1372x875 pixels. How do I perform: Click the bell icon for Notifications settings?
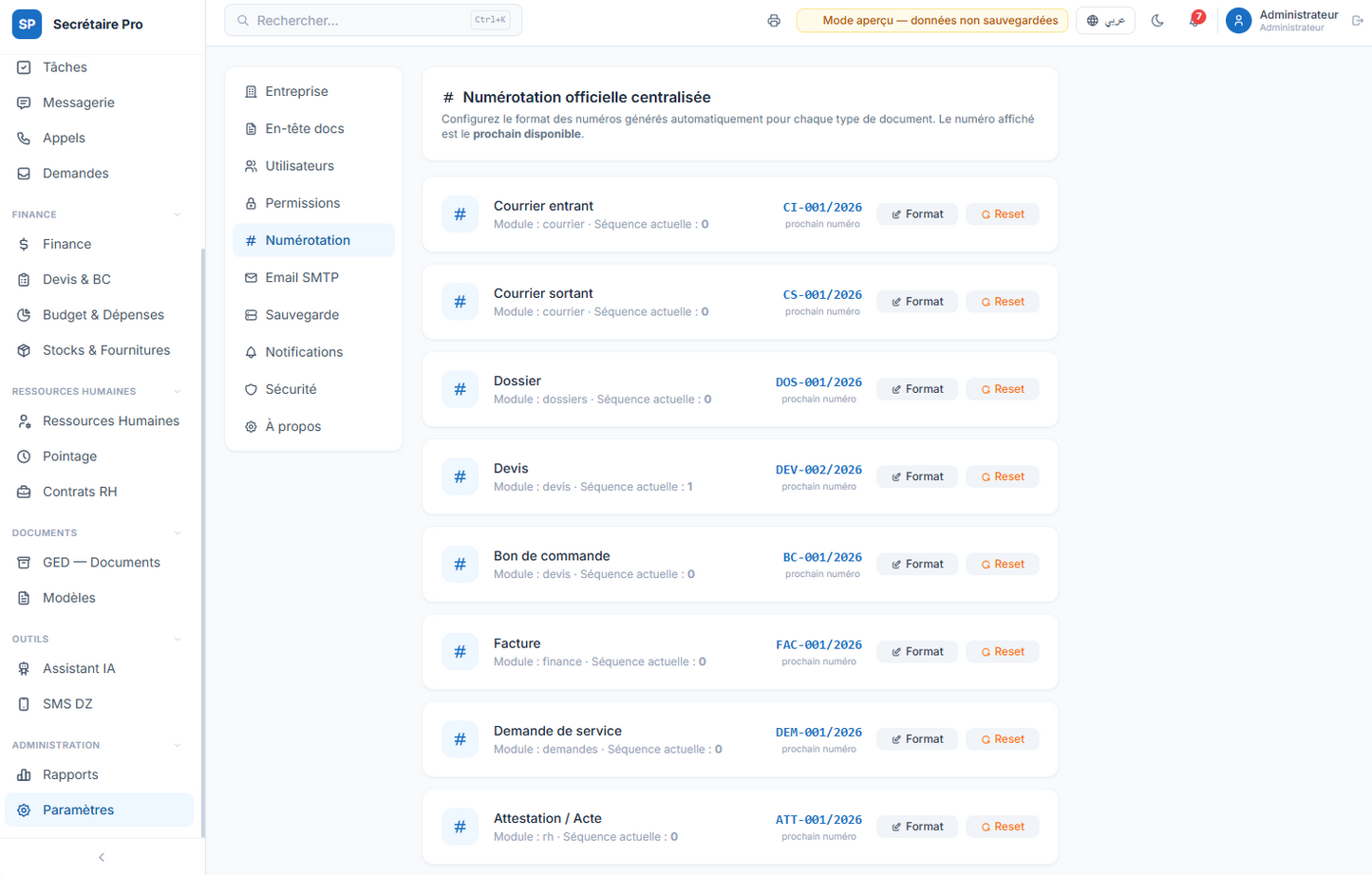pyautogui.click(x=251, y=352)
